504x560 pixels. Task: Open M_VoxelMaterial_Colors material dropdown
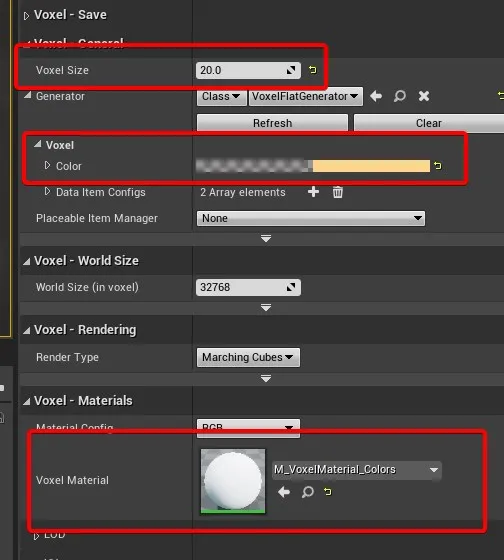pos(357,470)
